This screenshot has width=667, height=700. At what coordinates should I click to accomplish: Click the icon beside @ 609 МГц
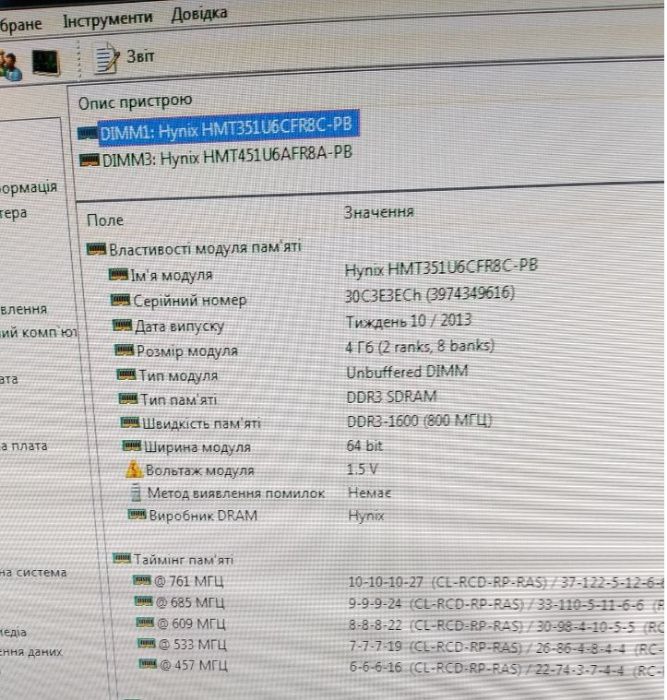point(145,622)
